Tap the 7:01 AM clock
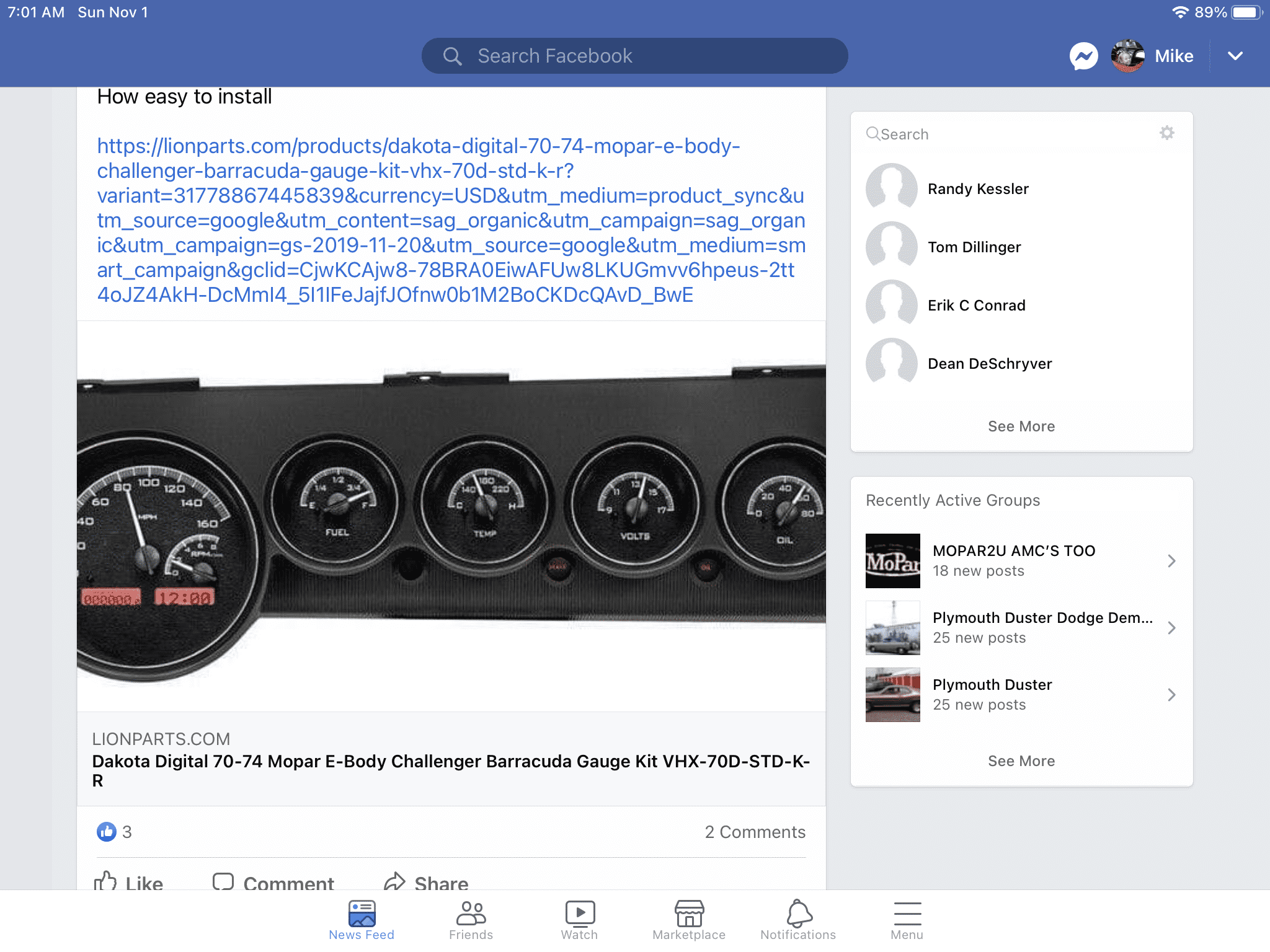Image resolution: width=1270 pixels, height=952 pixels. click(36, 12)
